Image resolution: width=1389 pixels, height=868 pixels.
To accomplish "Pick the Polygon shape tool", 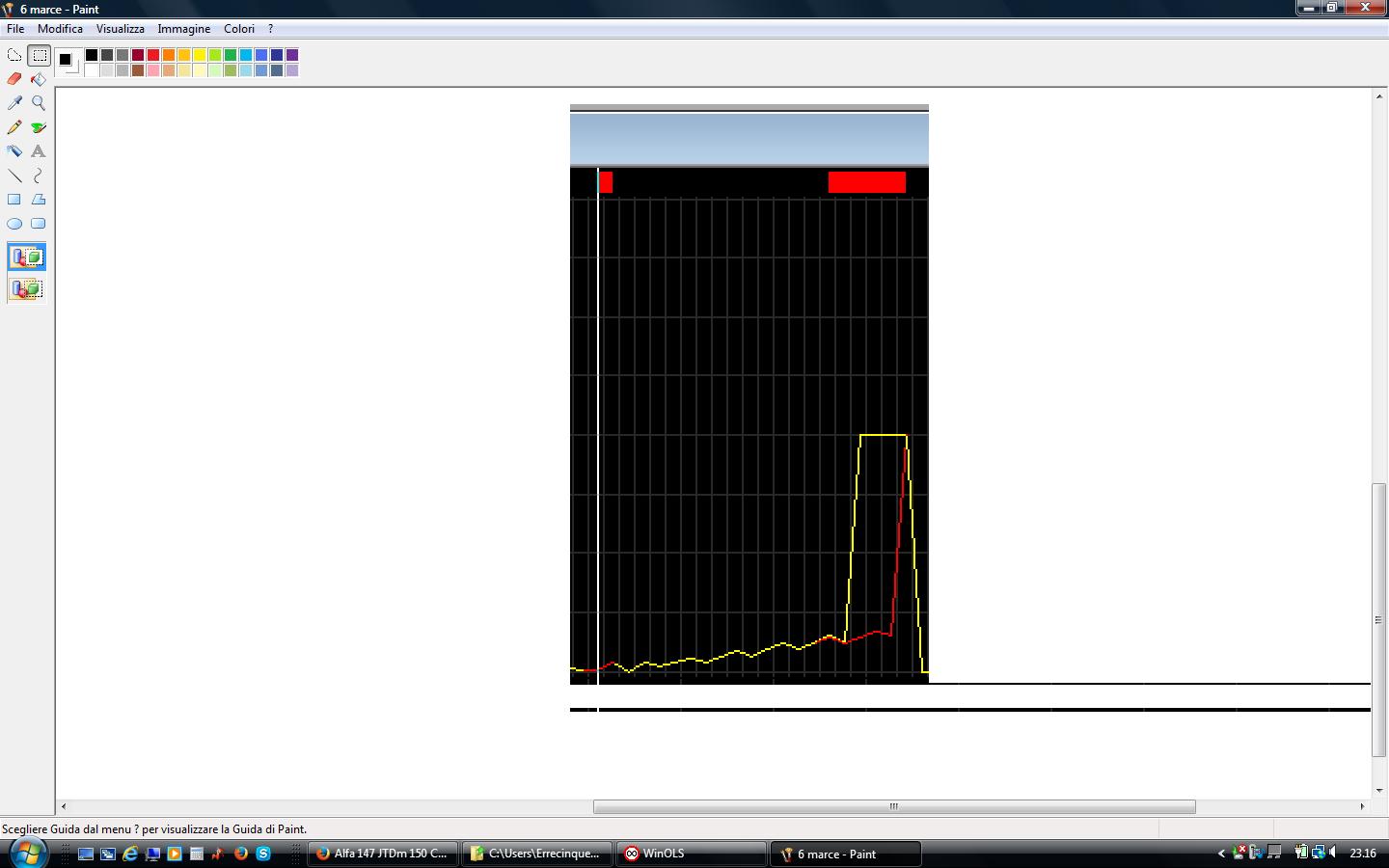I will pos(39,200).
